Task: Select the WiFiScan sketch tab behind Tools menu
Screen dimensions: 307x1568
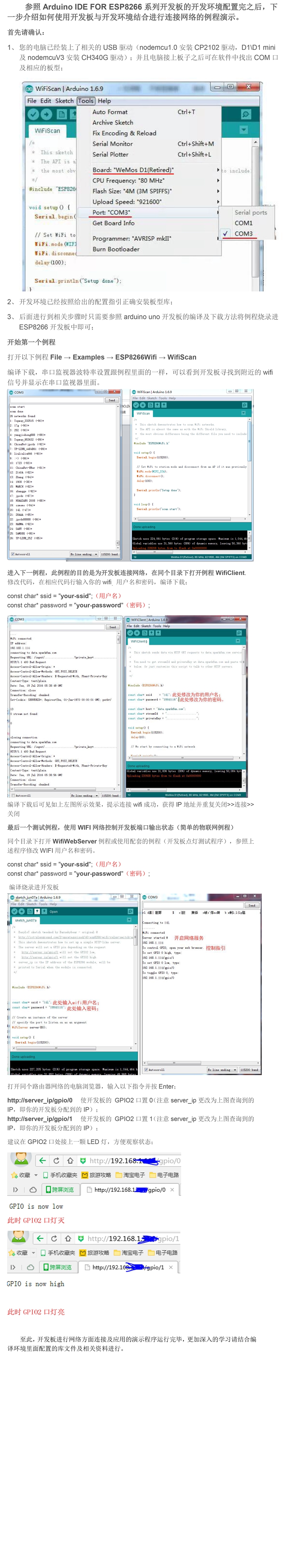Action: pos(47,130)
